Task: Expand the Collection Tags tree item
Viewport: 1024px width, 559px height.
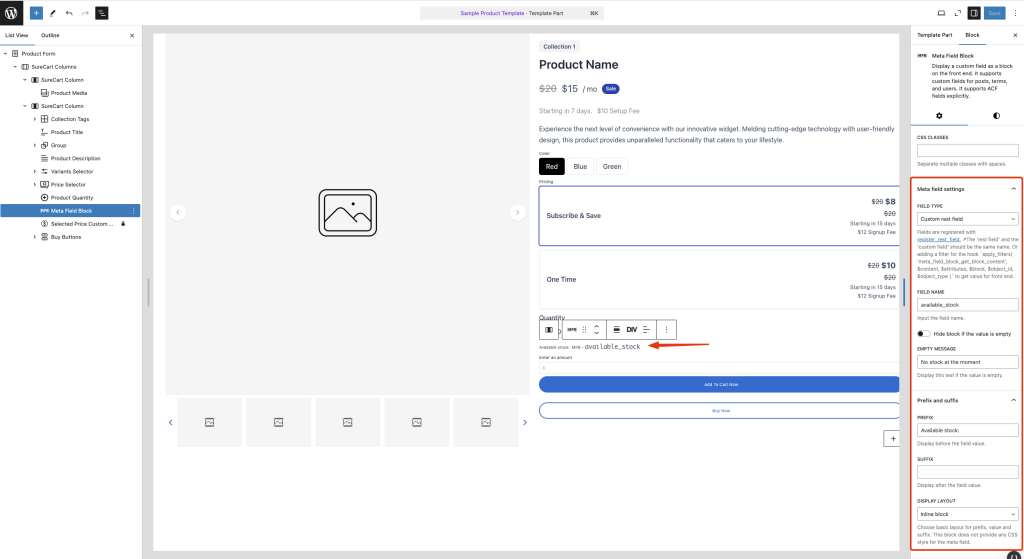Action: 34,119
